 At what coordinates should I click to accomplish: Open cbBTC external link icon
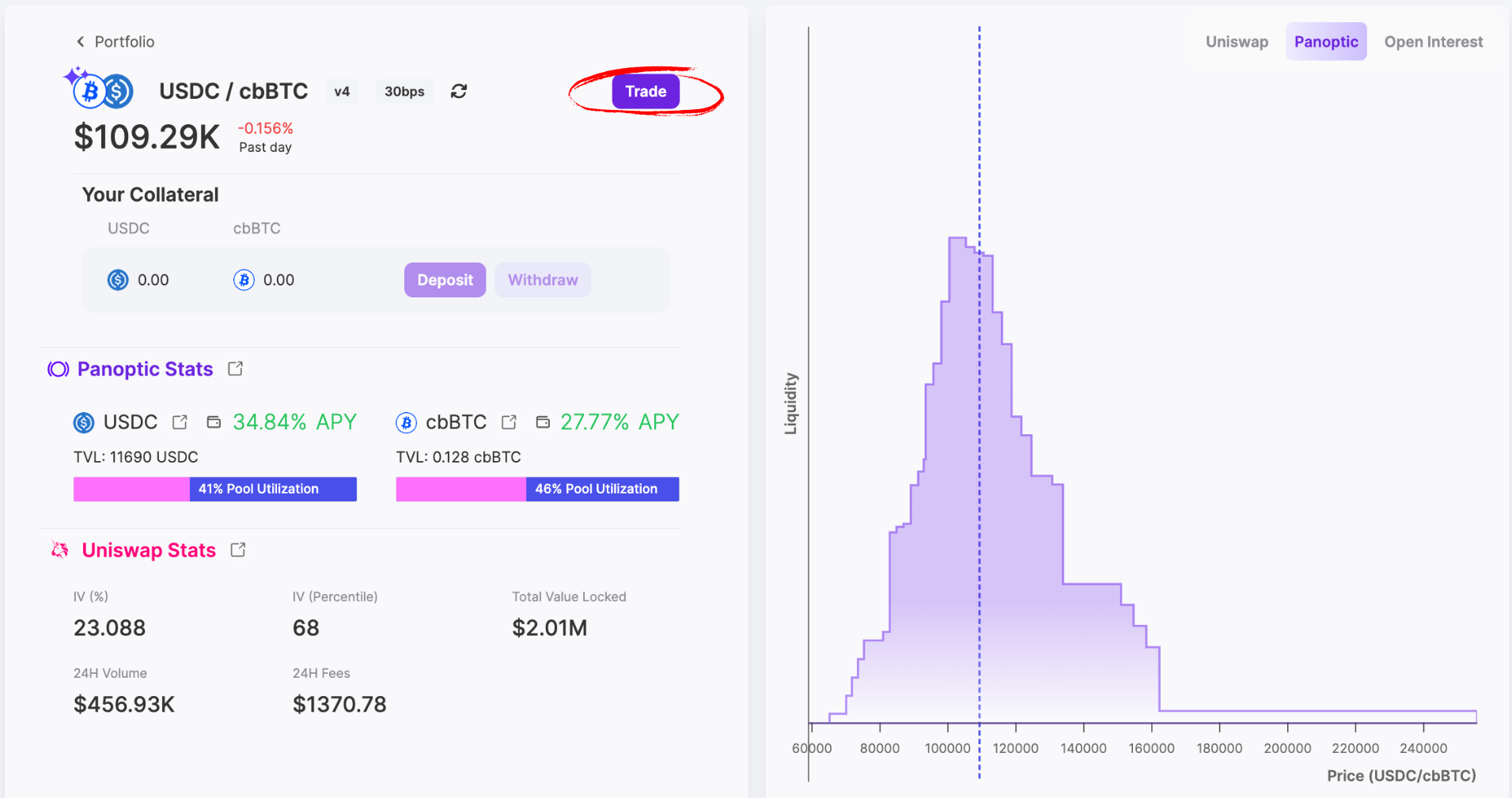[509, 422]
